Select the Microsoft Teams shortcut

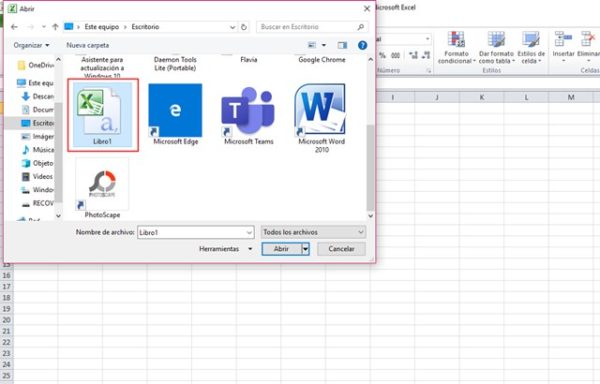click(248, 115)
